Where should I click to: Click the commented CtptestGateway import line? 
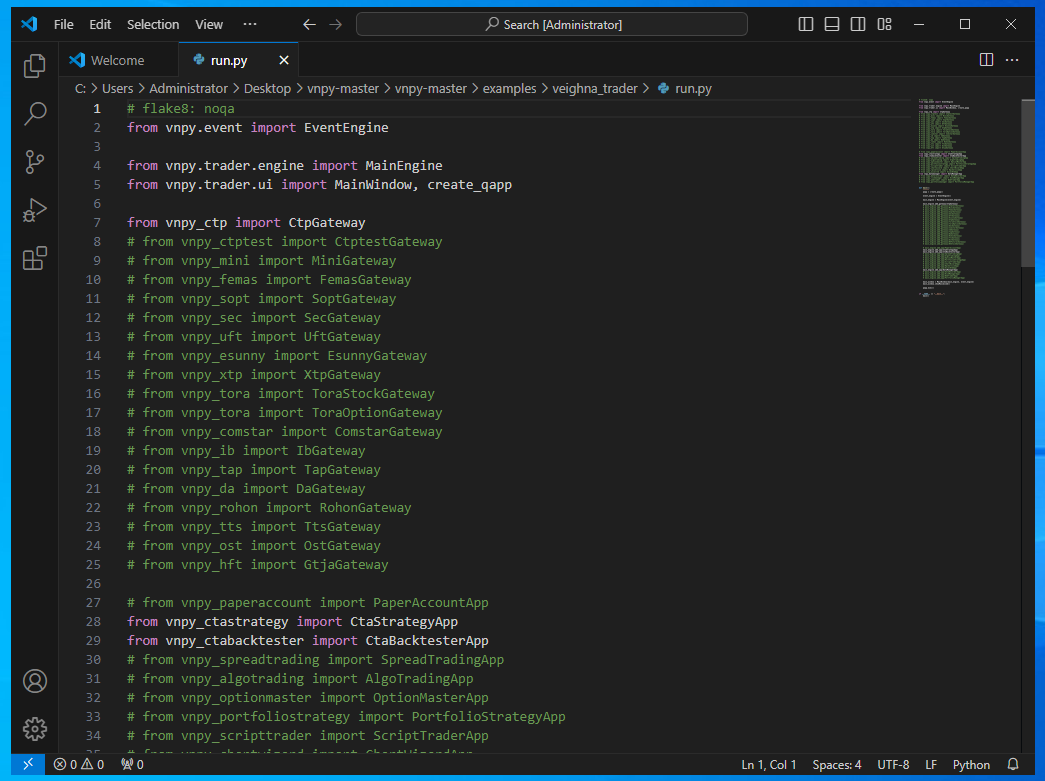[285, 242]
